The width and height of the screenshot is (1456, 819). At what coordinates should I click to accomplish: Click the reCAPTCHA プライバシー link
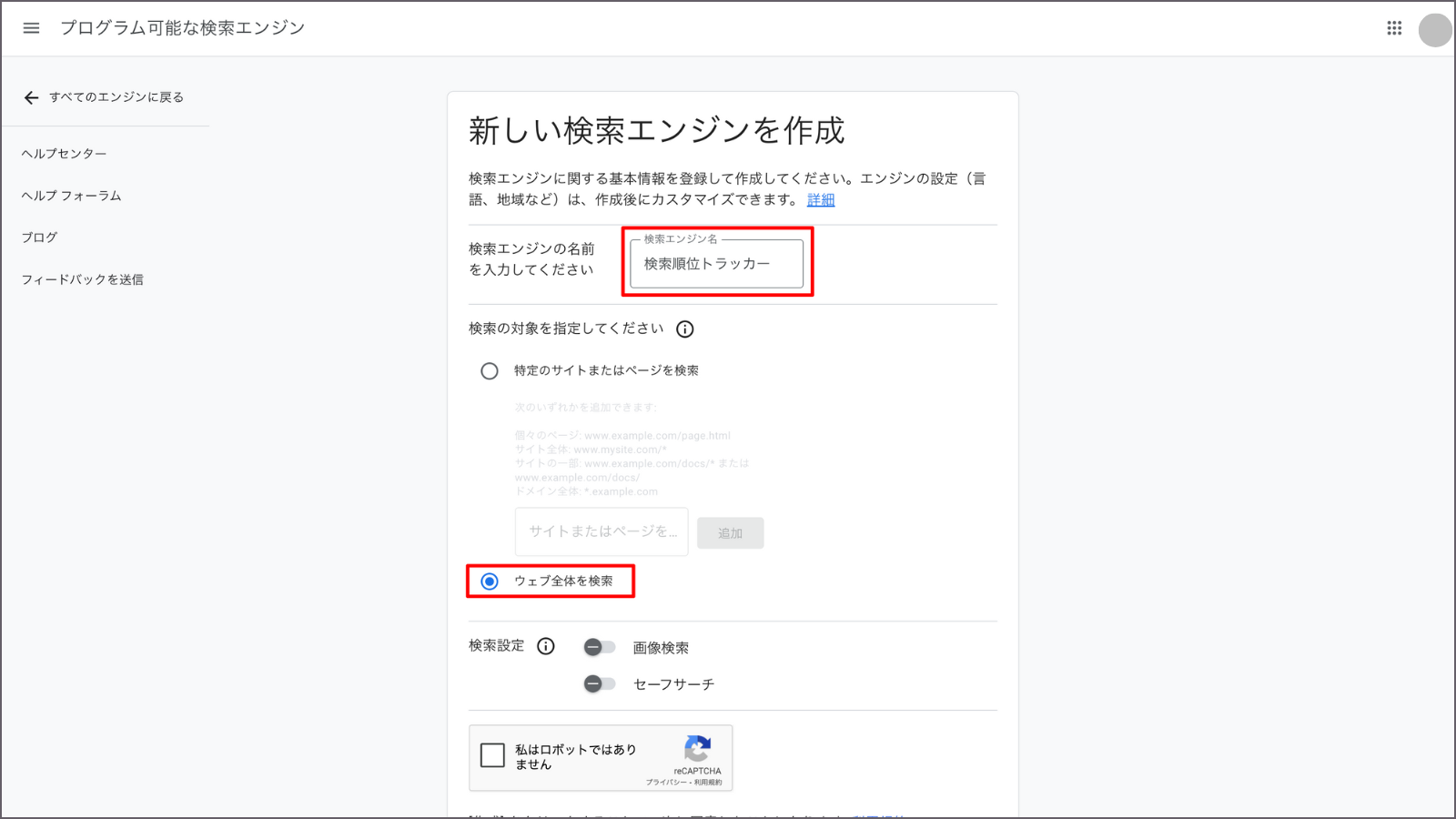[x=666, y=782]
